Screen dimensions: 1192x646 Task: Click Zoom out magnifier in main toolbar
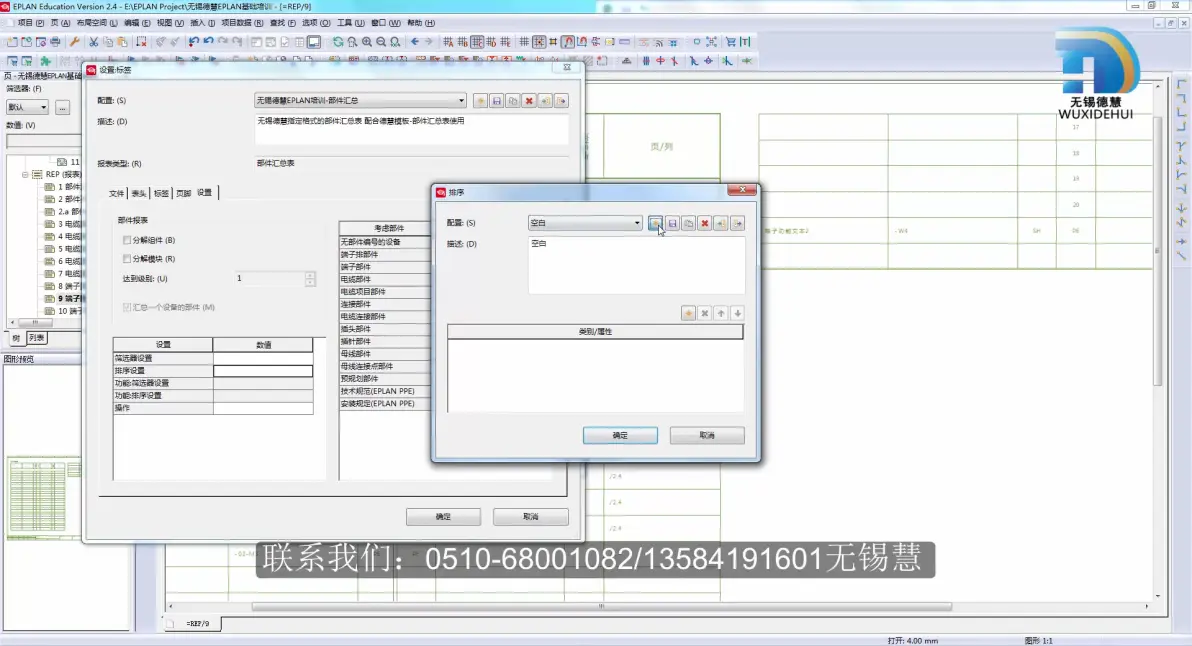[x=381, y=42]
